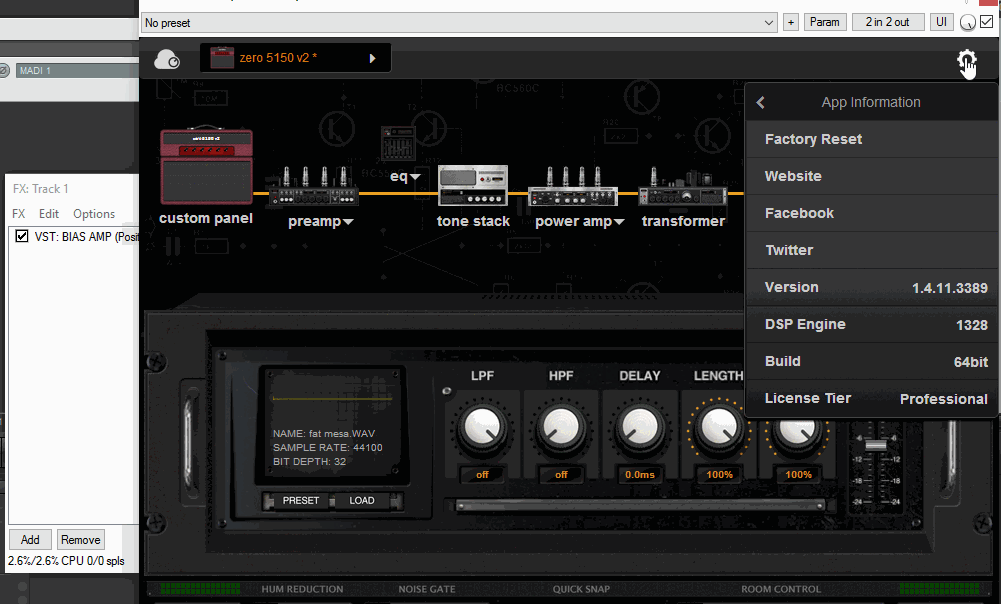Click the horizontal slider below the knobs

639,506
